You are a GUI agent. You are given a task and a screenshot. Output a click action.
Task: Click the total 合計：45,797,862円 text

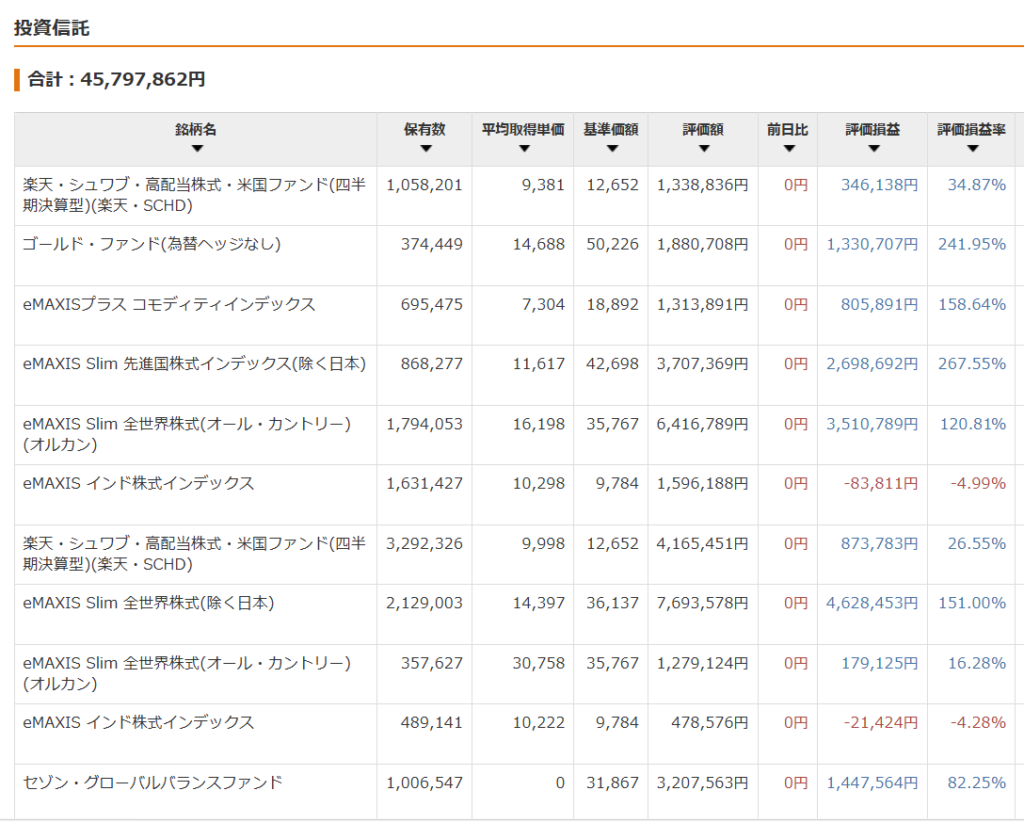[116, 79]
